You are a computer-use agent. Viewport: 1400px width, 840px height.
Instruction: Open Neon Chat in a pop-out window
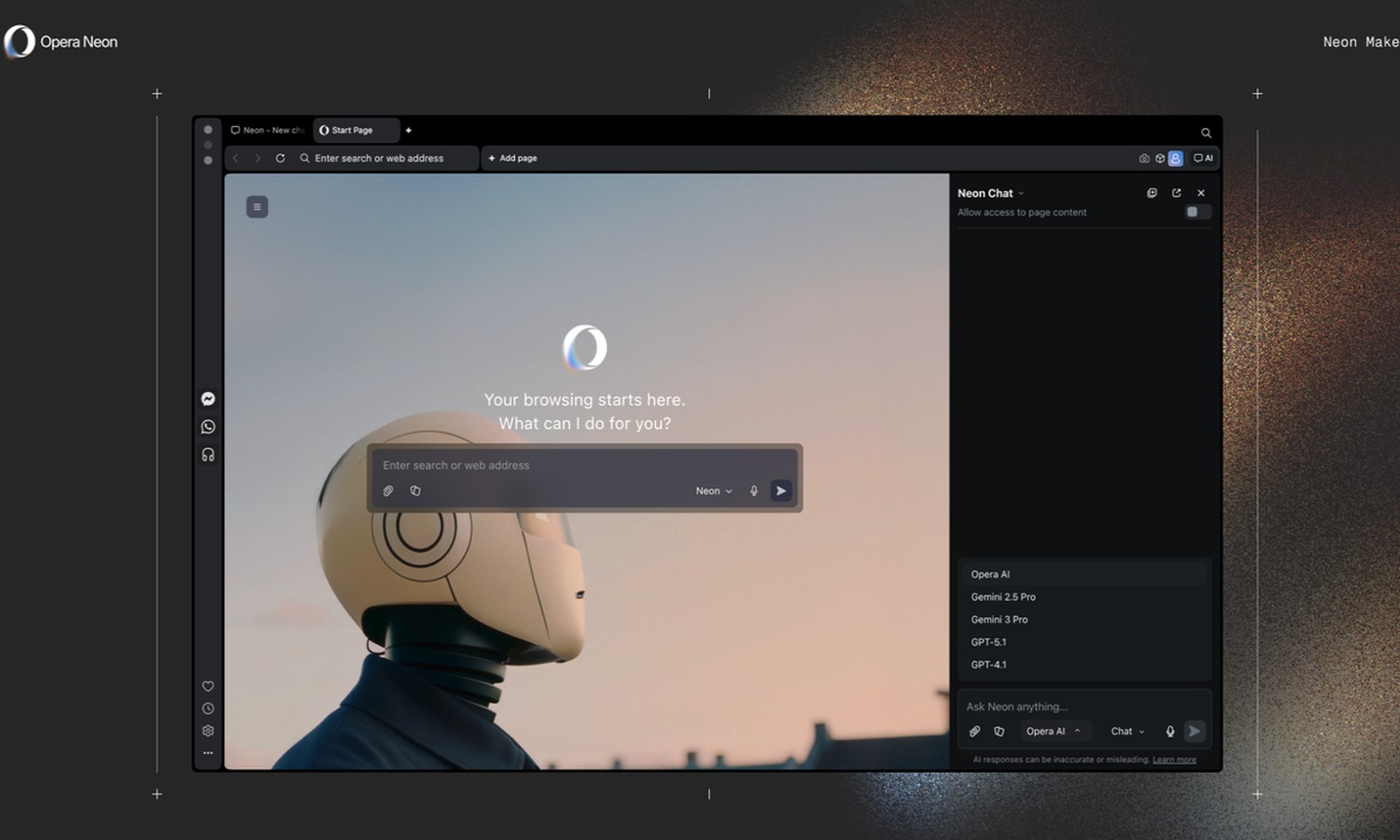point(1176,193)
